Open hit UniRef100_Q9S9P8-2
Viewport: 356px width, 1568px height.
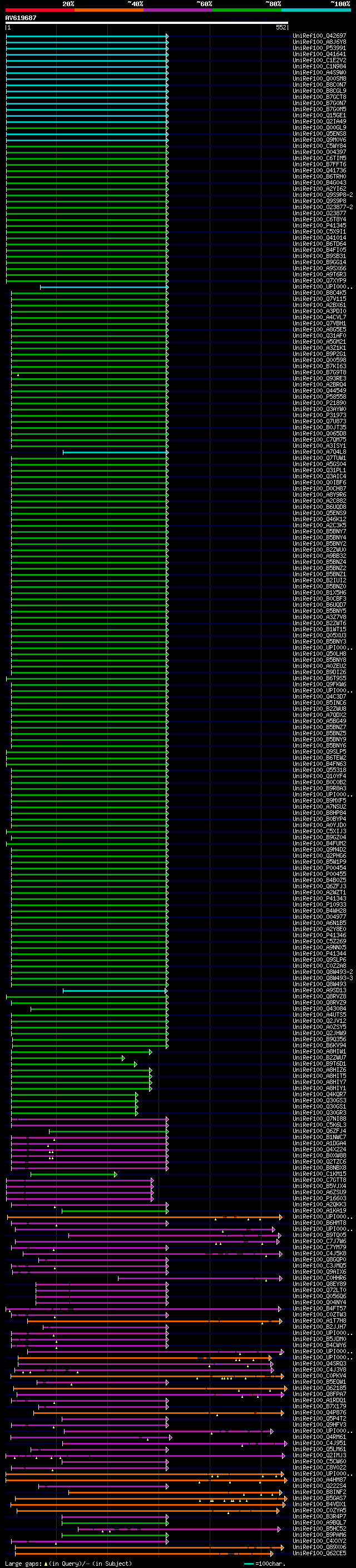[x=323, y=195]
